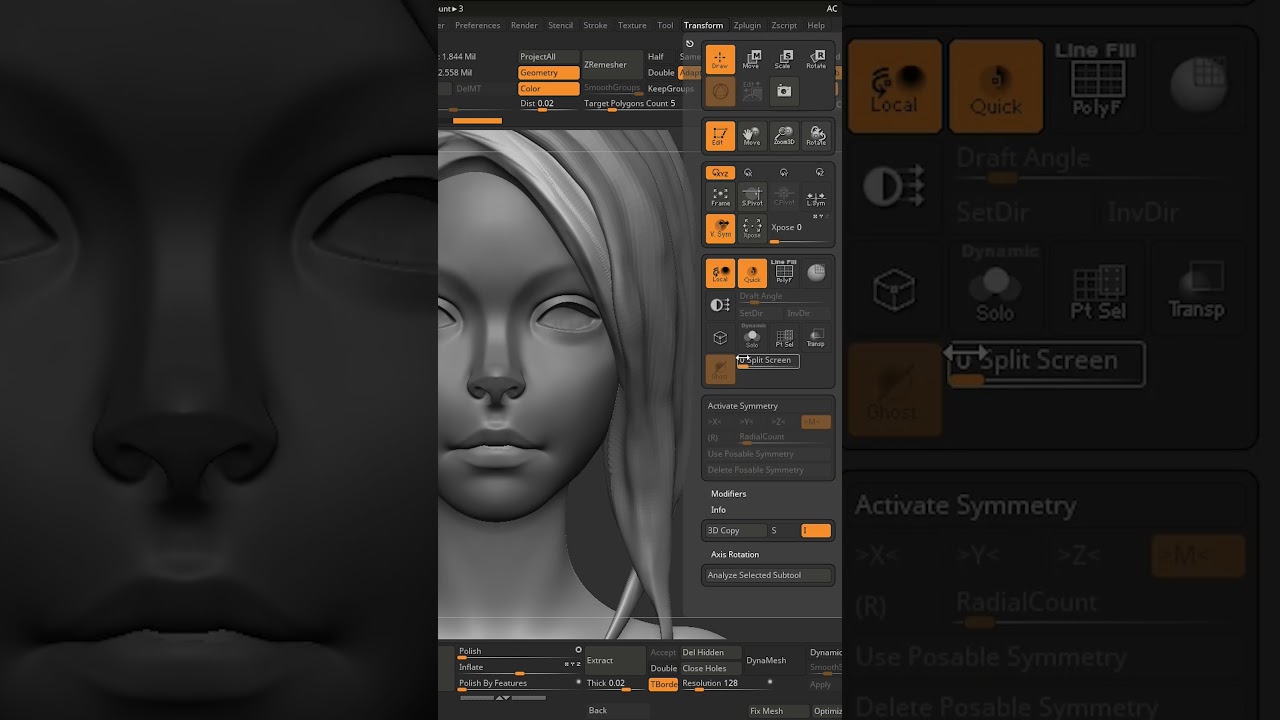1280x720 pixels.
Task: Toggle the Ghost transparency button
Action: coord(720,370)
